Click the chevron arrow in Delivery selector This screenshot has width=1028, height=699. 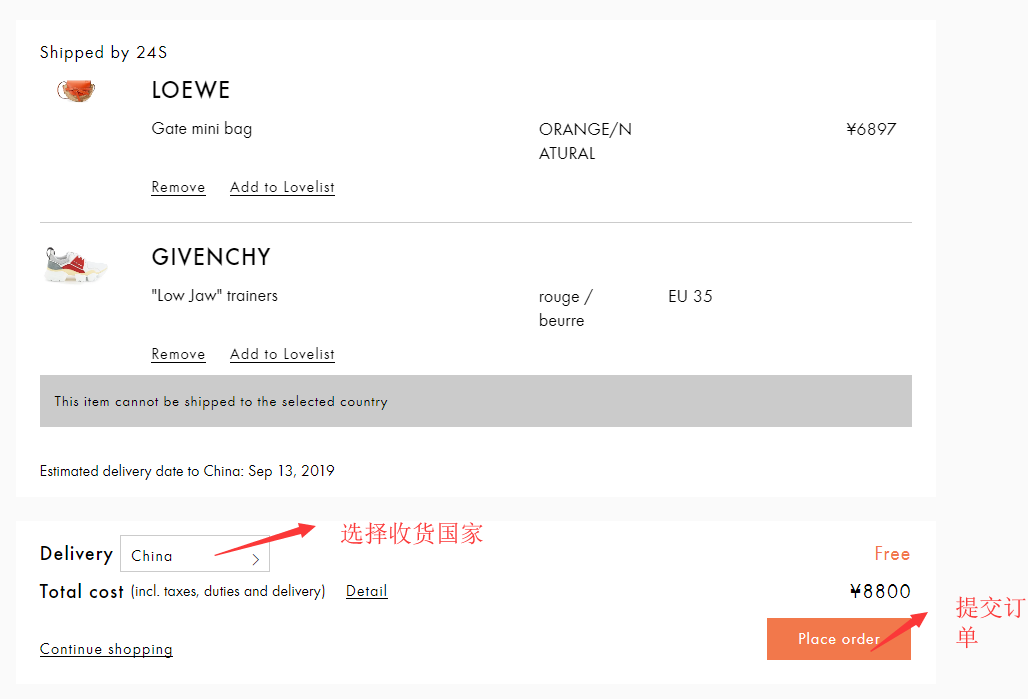[x=256, y=559]
